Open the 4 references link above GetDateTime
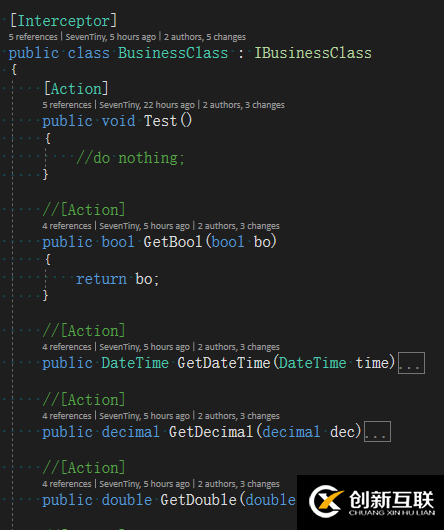The width and height of the screenshot is (444, 530). click(x=67, y=347)
